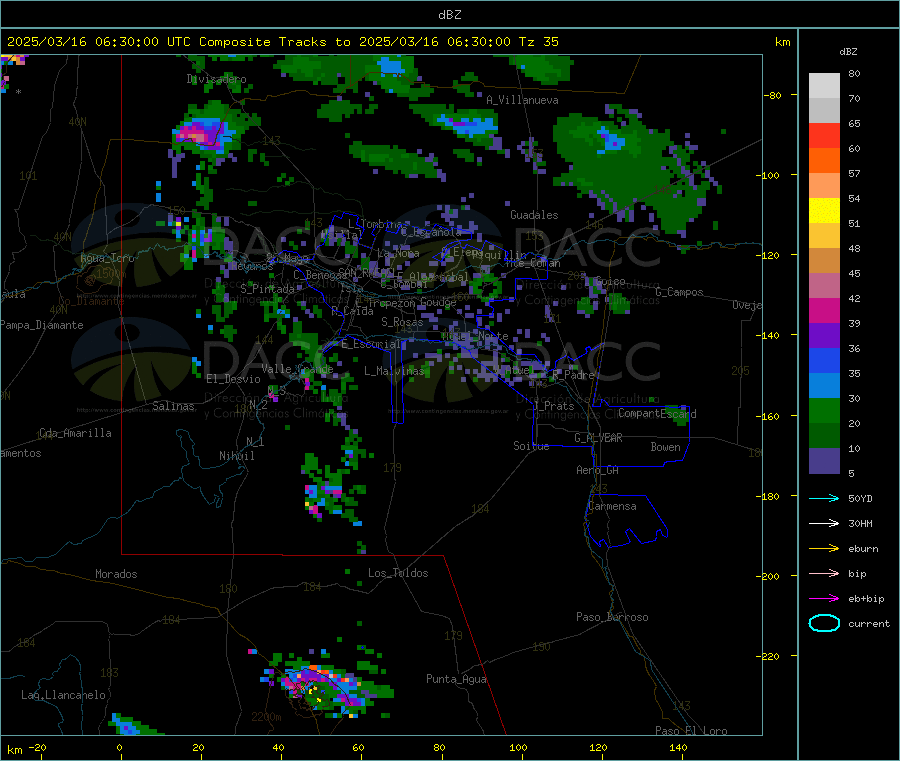Click the 'S_Pintada' map label
This screenshot has width=900, height=761.
click(x=267, y=289)
